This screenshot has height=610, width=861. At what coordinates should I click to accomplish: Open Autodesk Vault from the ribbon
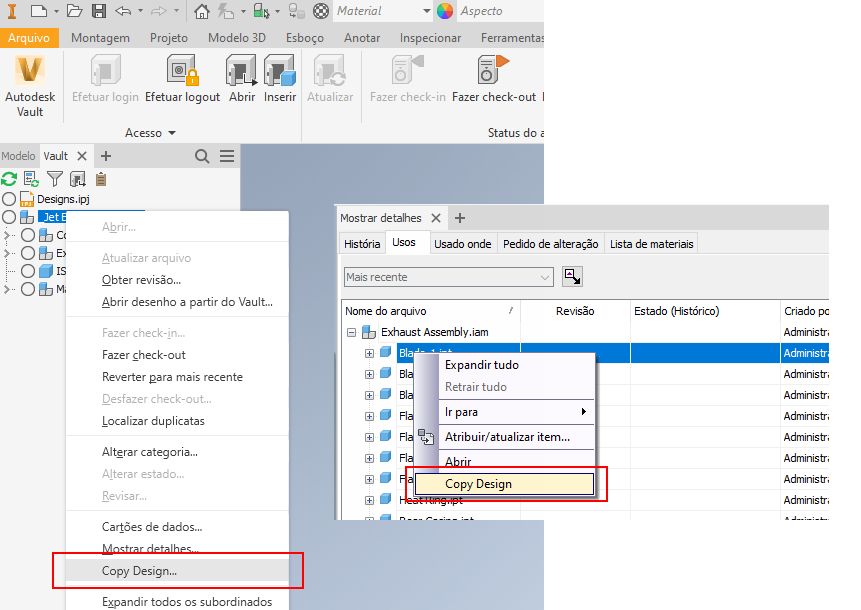pyautogui.click(x=30, y=86)
